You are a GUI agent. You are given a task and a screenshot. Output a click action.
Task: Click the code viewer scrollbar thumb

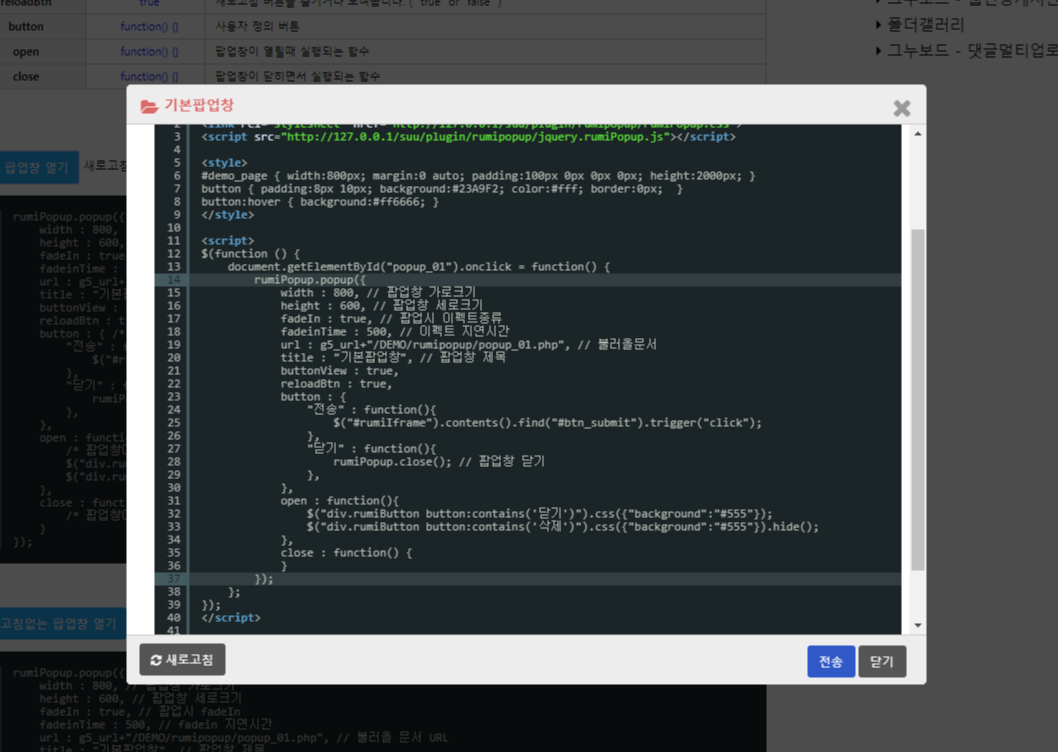[x=917, y=400]
